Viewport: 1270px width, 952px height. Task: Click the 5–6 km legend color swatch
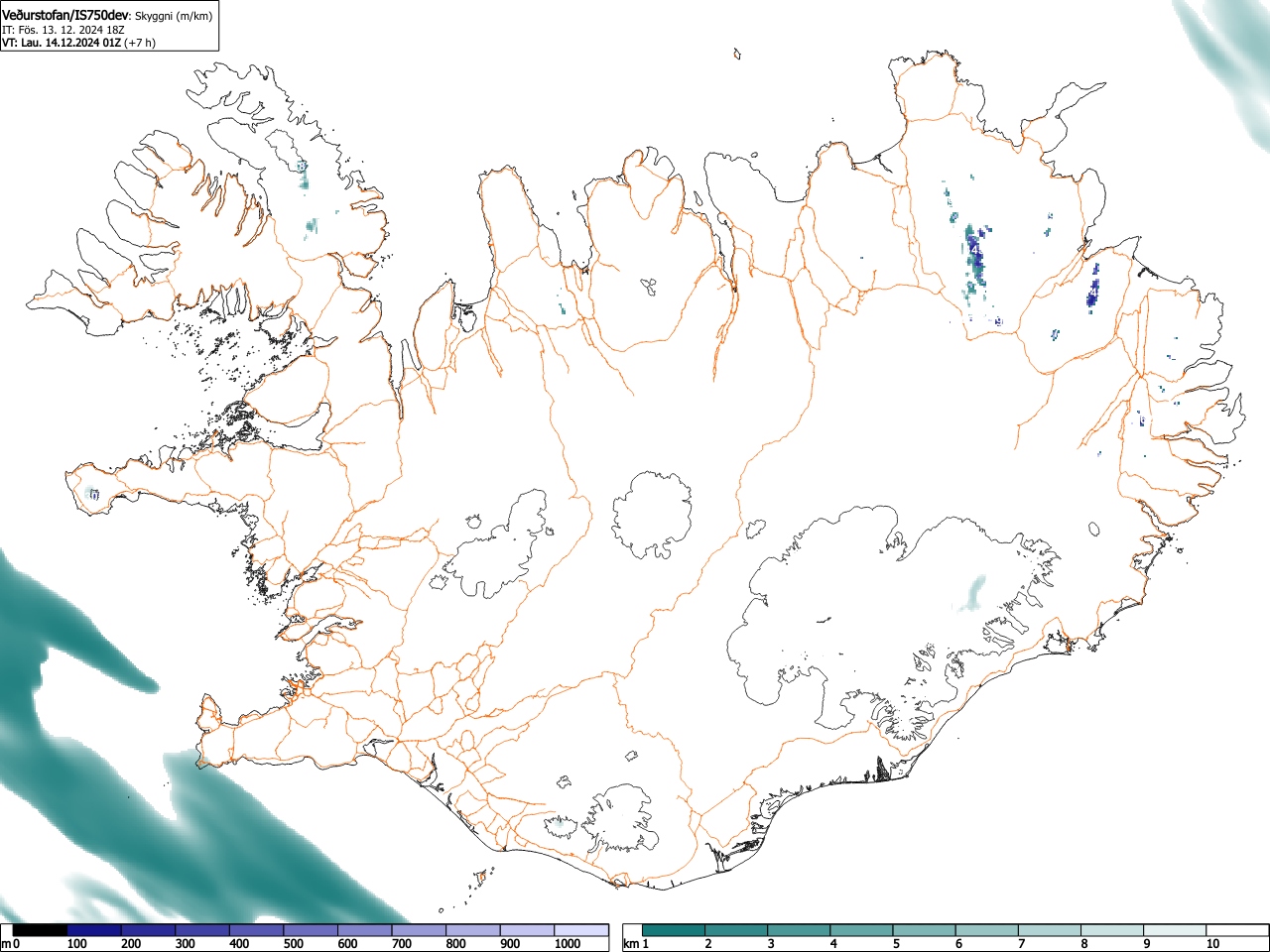point(926,930)
